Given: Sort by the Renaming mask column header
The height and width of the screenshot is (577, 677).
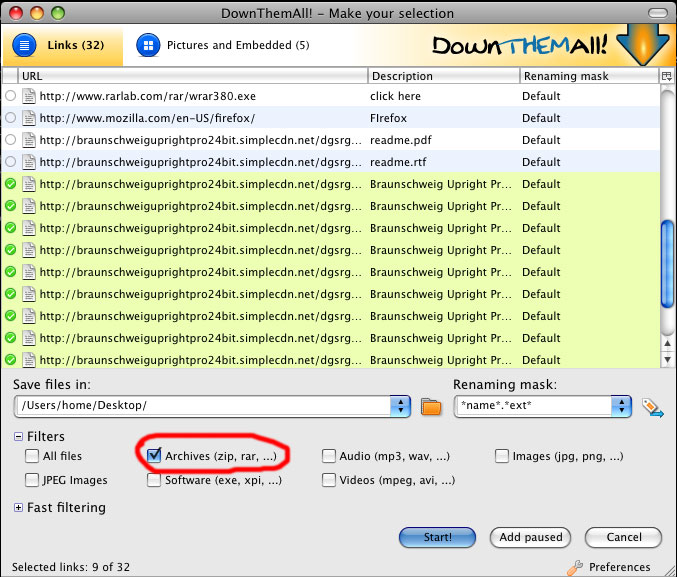Looking at the screenshot, I should [589, 76].
